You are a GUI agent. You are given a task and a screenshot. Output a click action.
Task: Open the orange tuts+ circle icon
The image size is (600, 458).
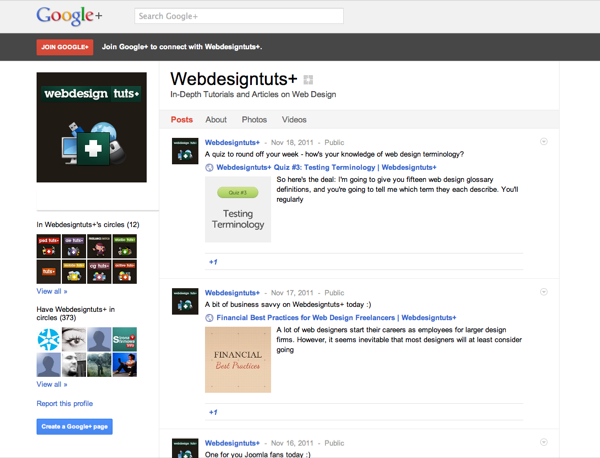tap(49, 272)
